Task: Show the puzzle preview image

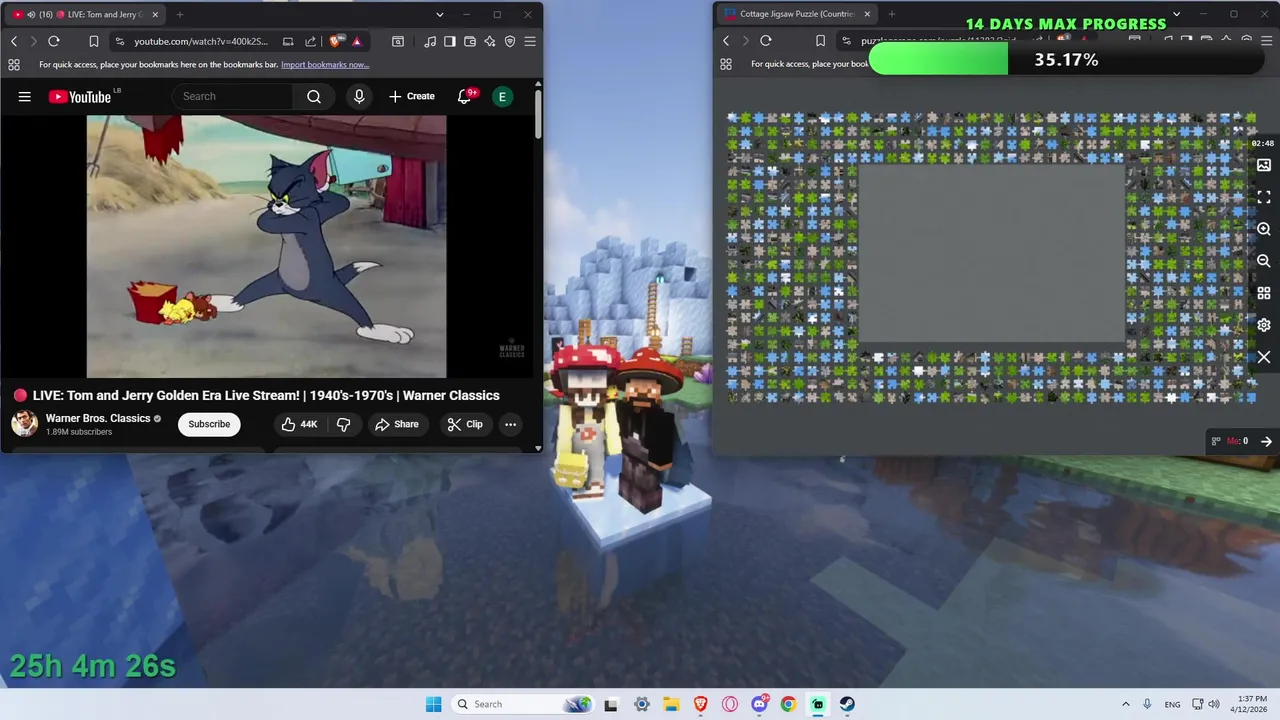Action: point(1264,165)
